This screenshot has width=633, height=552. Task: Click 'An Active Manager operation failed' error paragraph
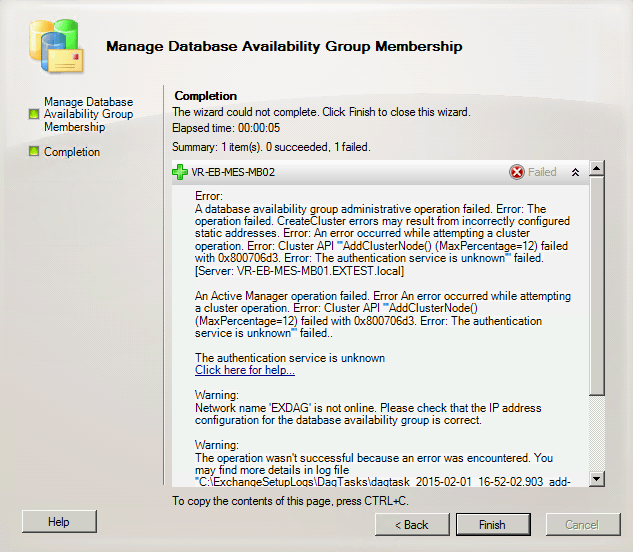[383, 315]
